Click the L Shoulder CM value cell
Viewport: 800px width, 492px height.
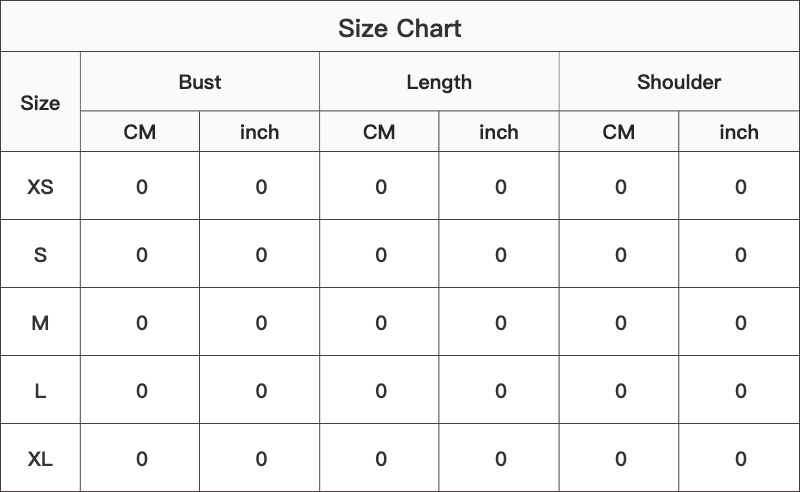(620, 391)
